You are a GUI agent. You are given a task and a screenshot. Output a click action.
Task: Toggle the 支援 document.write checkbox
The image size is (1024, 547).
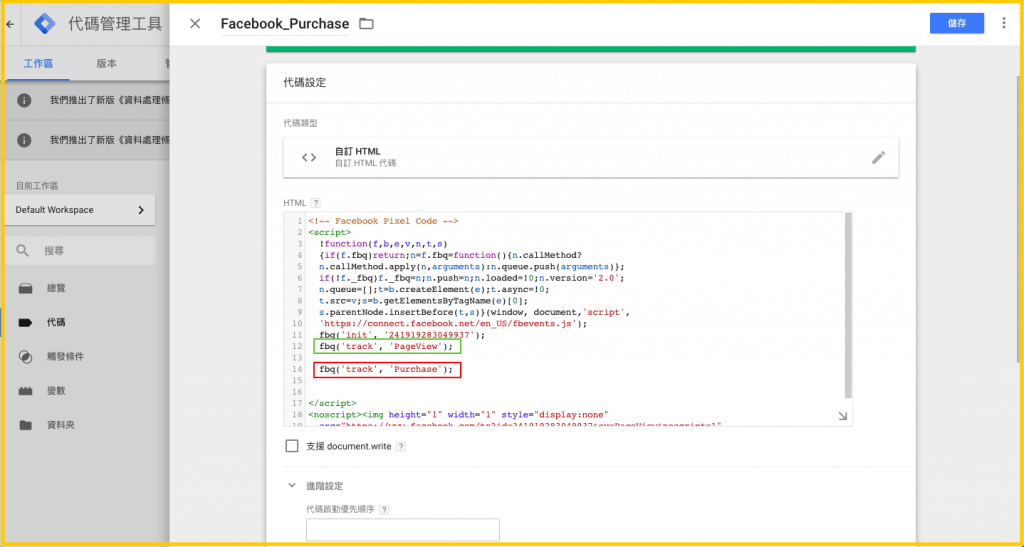(292, 446)
